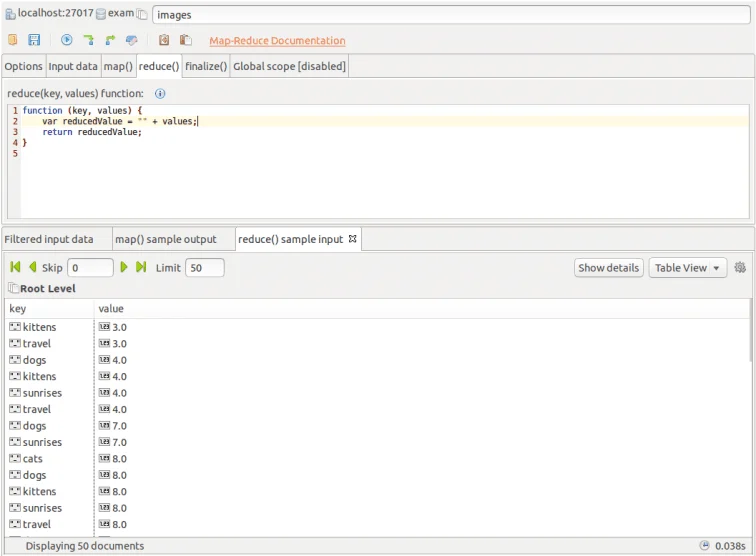
Task: Go to previous page of results
Action: coord(33,267)
